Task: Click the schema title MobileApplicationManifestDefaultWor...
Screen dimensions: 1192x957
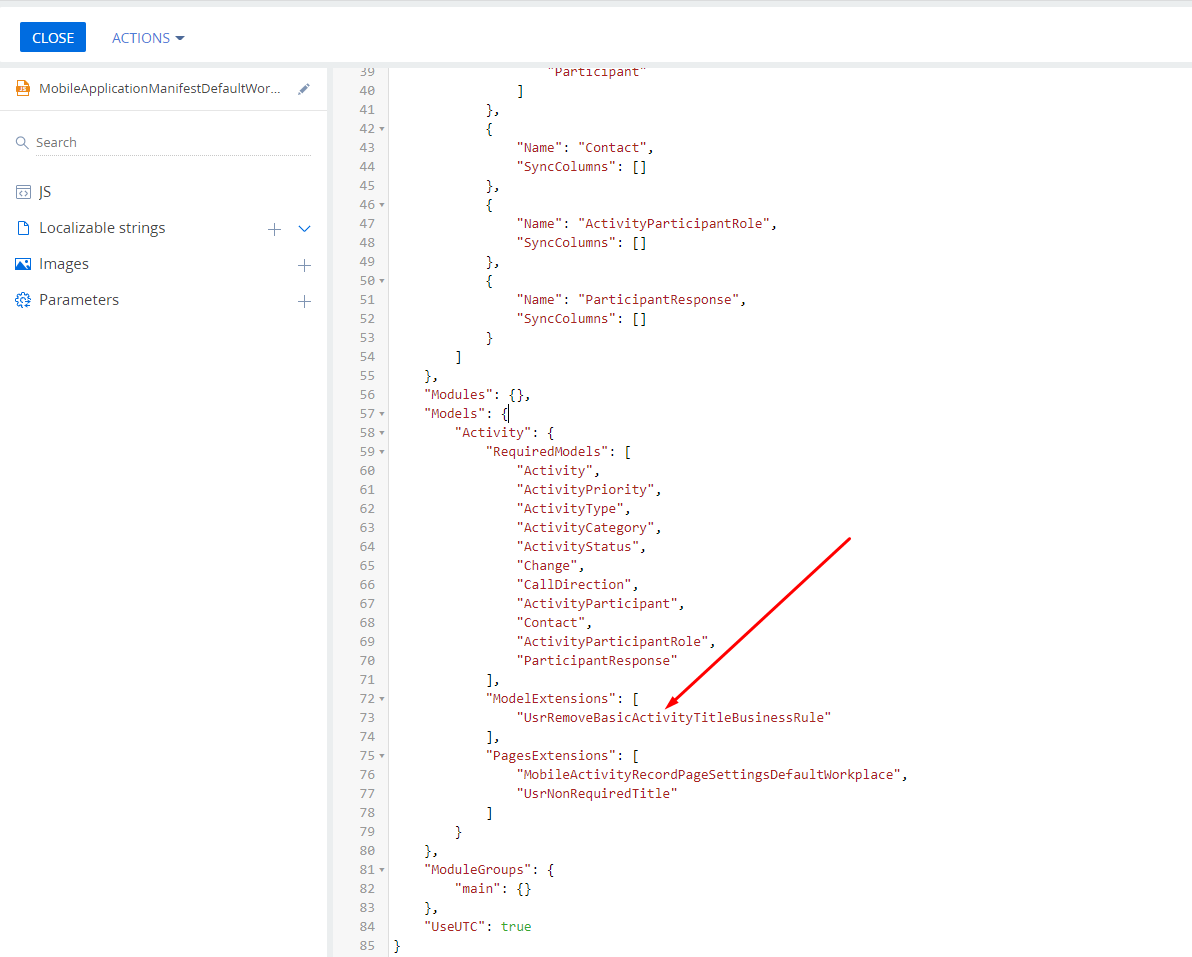Action: tap(160, 88)
